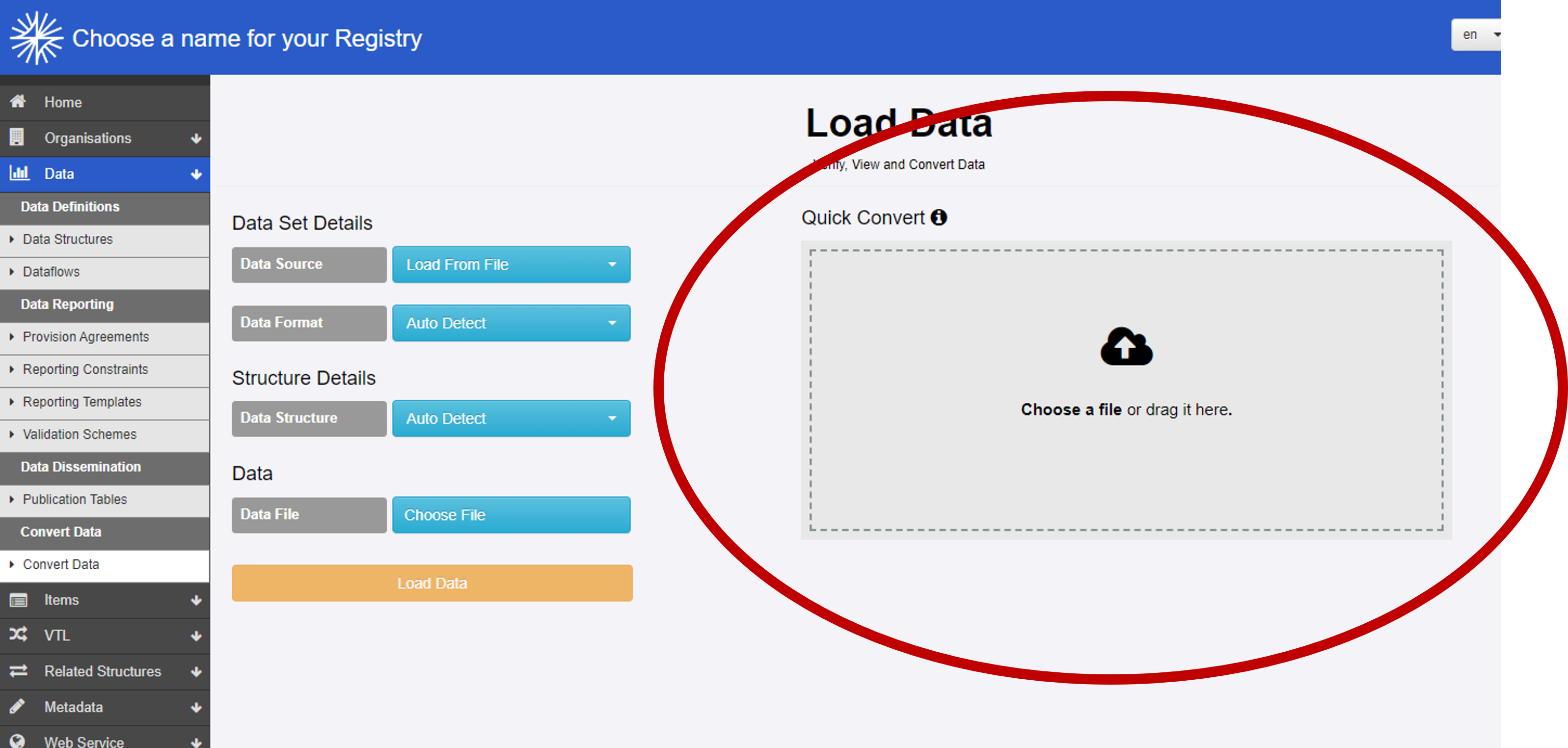Click the Data bar chart icon
Screen dimensions: 1568x748
point(19,173)
